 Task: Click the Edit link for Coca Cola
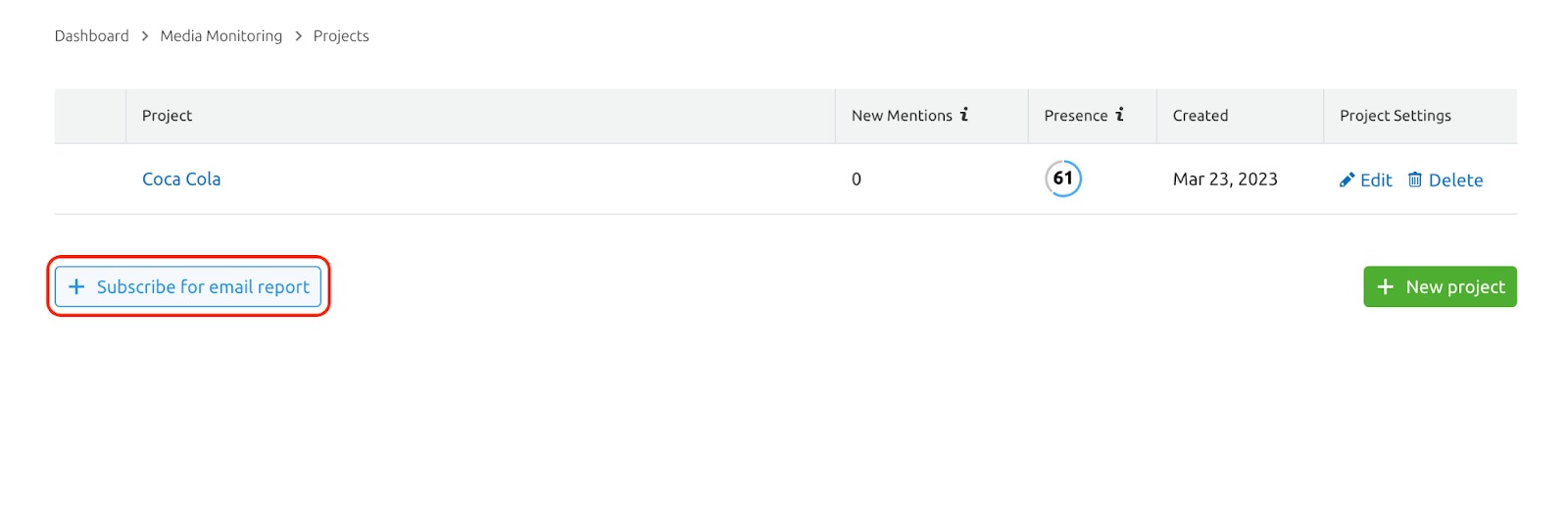coord(1376,180)
